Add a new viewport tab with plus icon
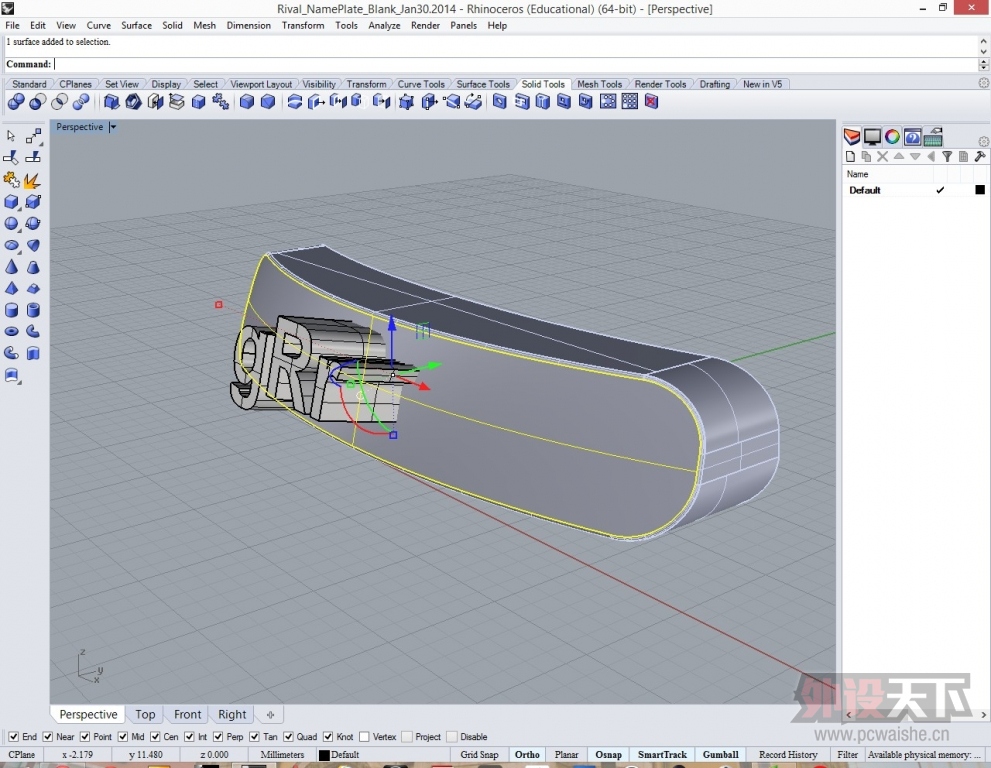991x768 pixels. pos(271,715)
